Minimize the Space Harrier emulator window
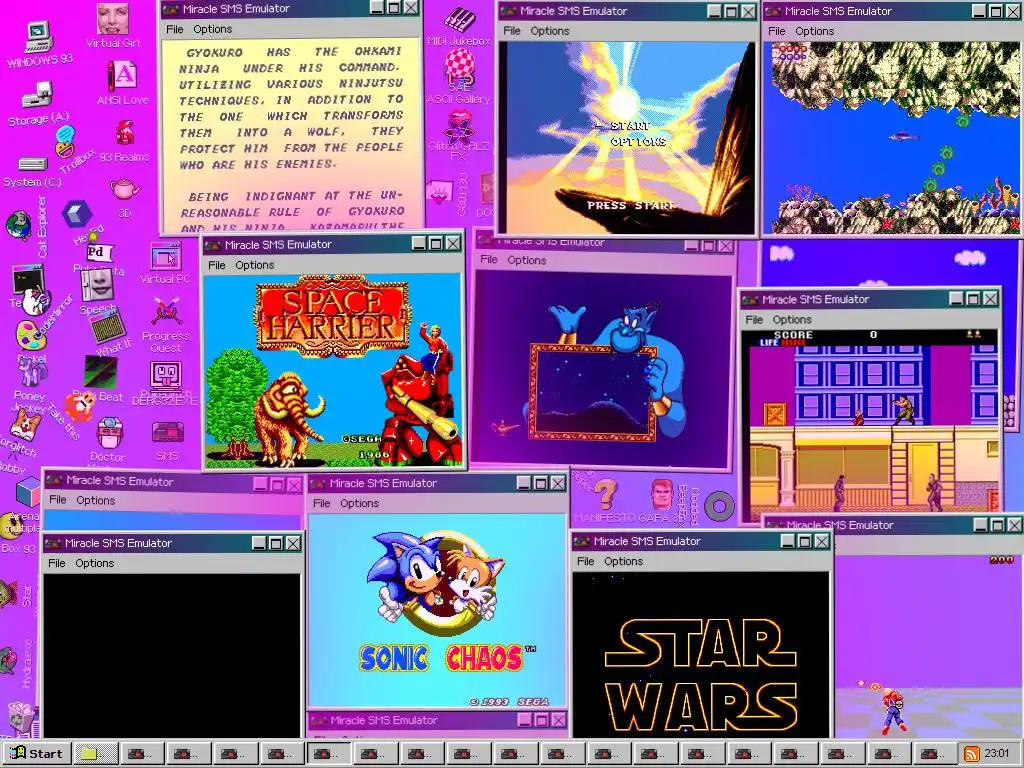This screenshot has width=1024, height=768. click(x=419, y=244)
